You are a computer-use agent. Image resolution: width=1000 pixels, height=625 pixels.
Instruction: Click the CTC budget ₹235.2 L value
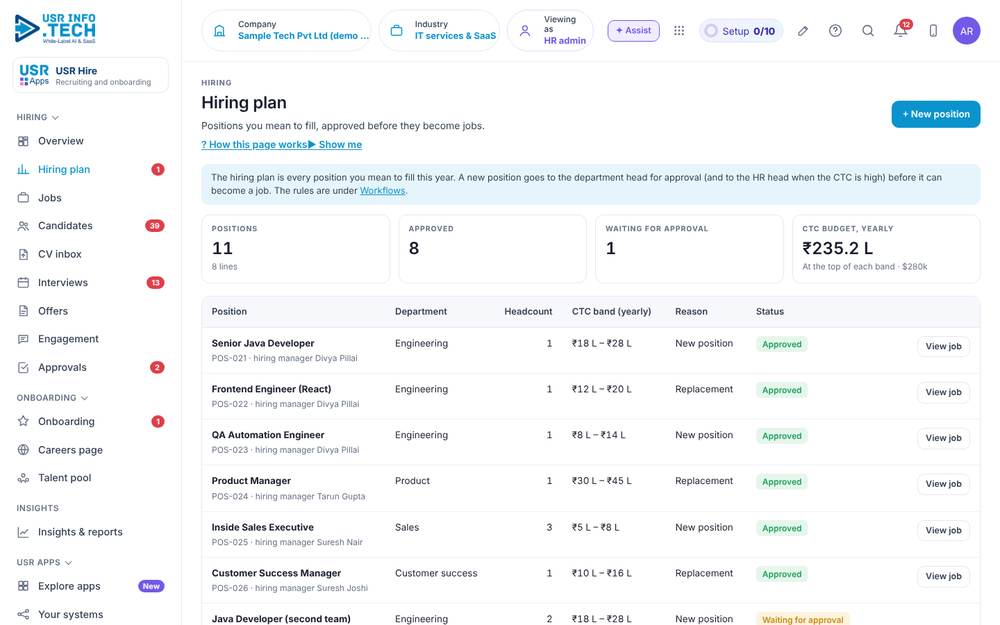837,248
